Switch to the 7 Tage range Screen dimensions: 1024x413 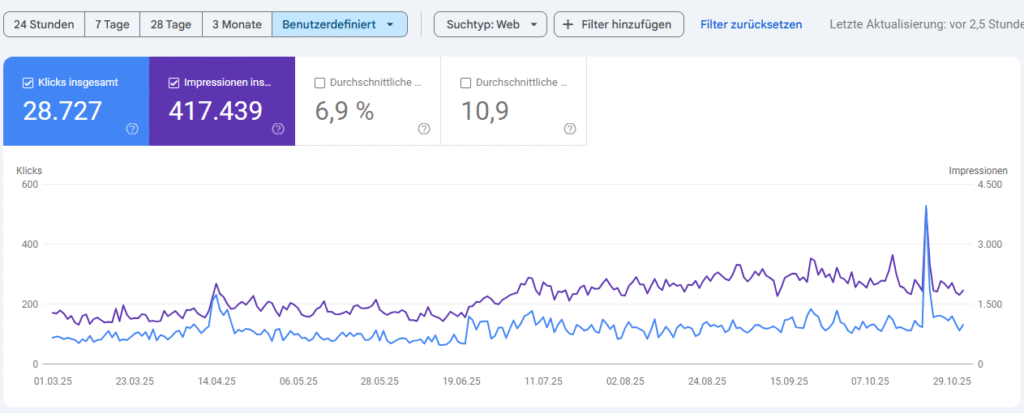111,24
